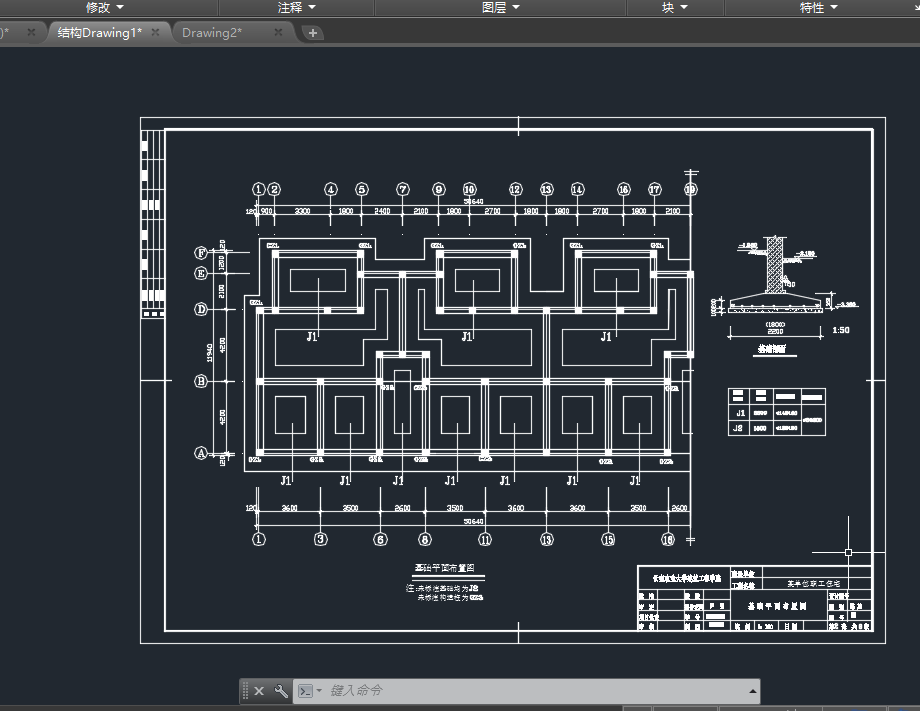The image size is (920, 711).
Task: Open command line customize wrench menu
Action: (x=281, y=691)
